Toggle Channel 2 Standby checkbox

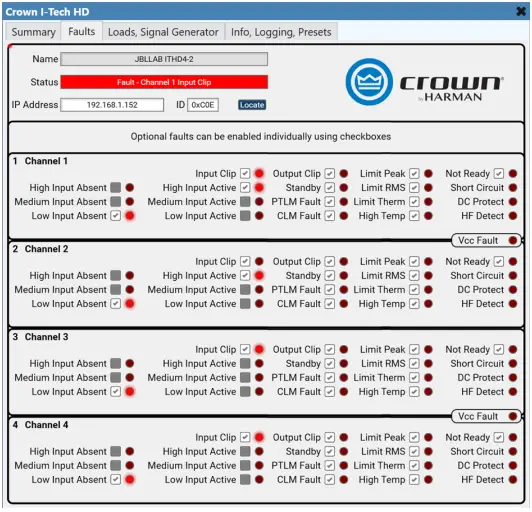point(329,276)
